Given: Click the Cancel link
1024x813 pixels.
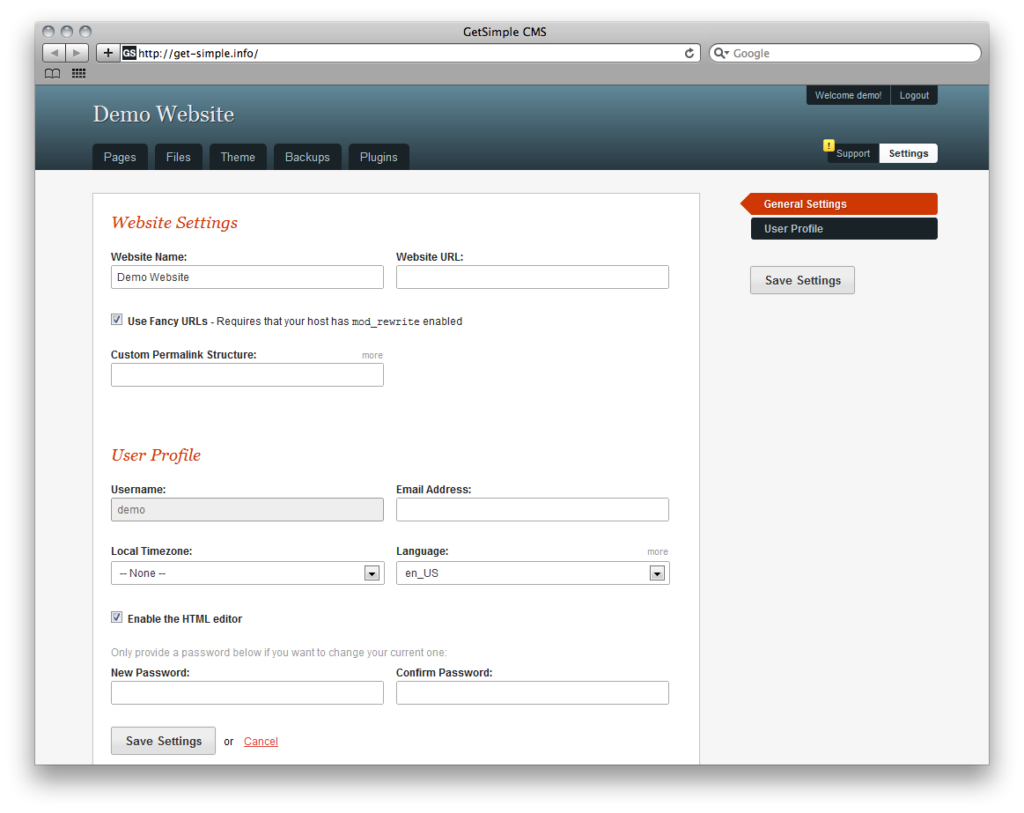Looking at the screenshot, I should point(260,741).
